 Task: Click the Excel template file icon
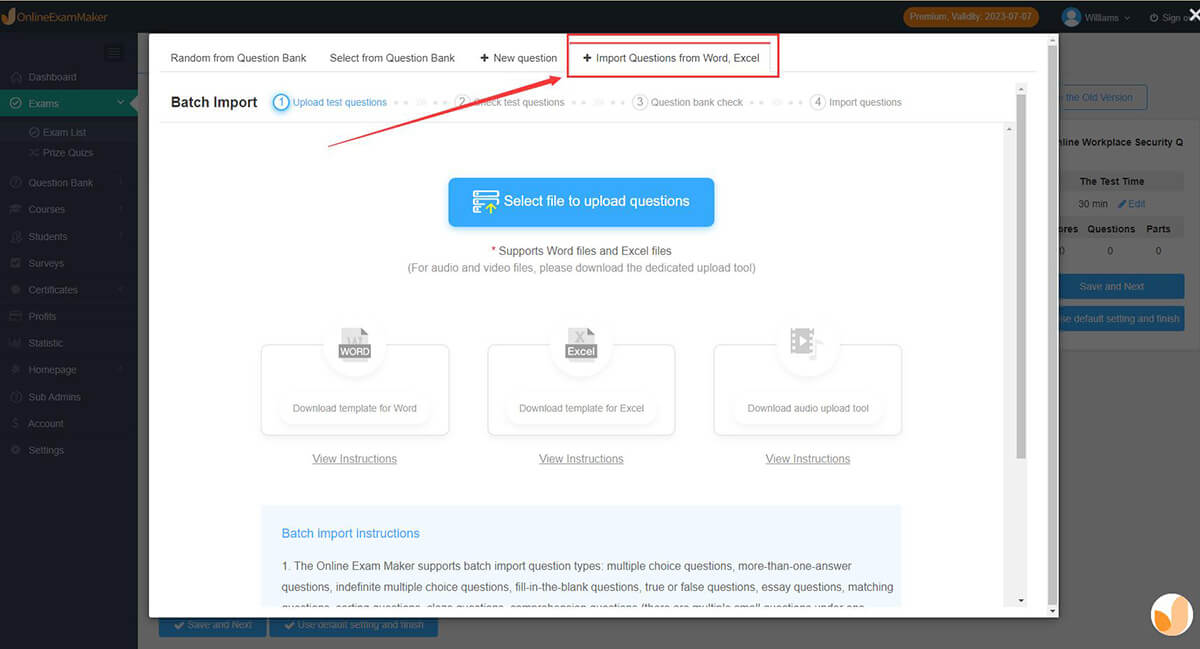click(x=581, y=343)
